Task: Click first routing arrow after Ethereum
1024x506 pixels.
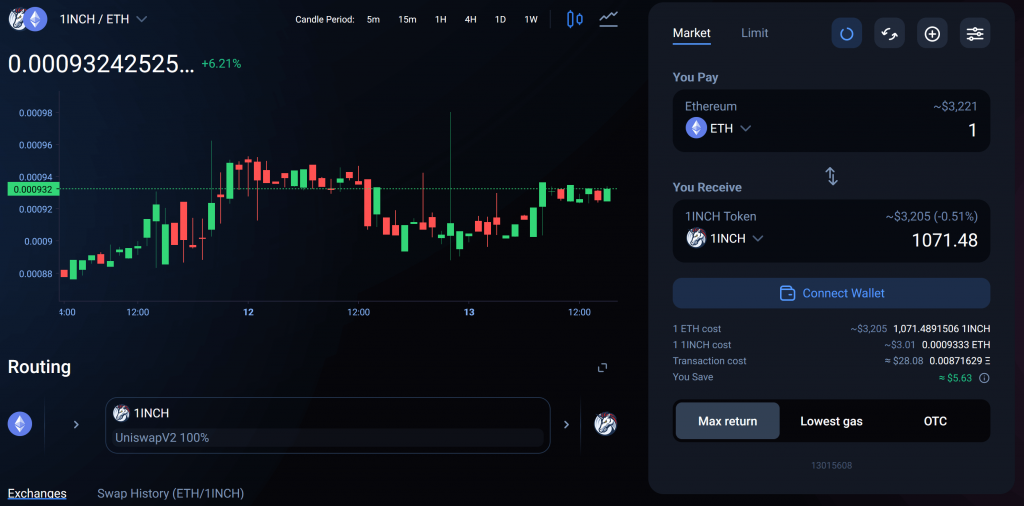Action: (x=76, y=424)
